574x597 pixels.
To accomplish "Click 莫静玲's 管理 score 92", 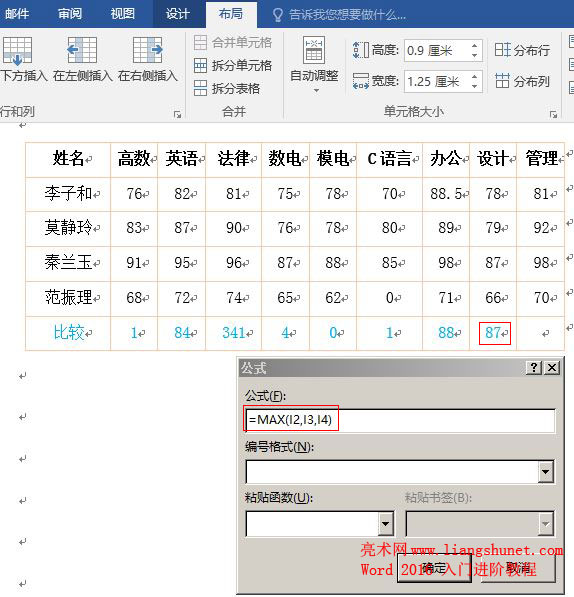I will pos(541,228).
